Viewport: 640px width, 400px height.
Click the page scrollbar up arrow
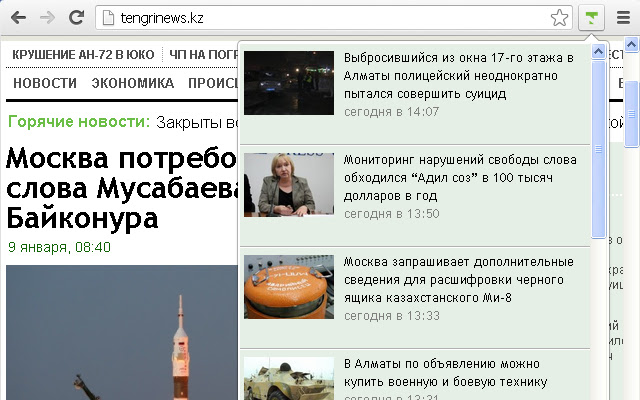[631, 44]
